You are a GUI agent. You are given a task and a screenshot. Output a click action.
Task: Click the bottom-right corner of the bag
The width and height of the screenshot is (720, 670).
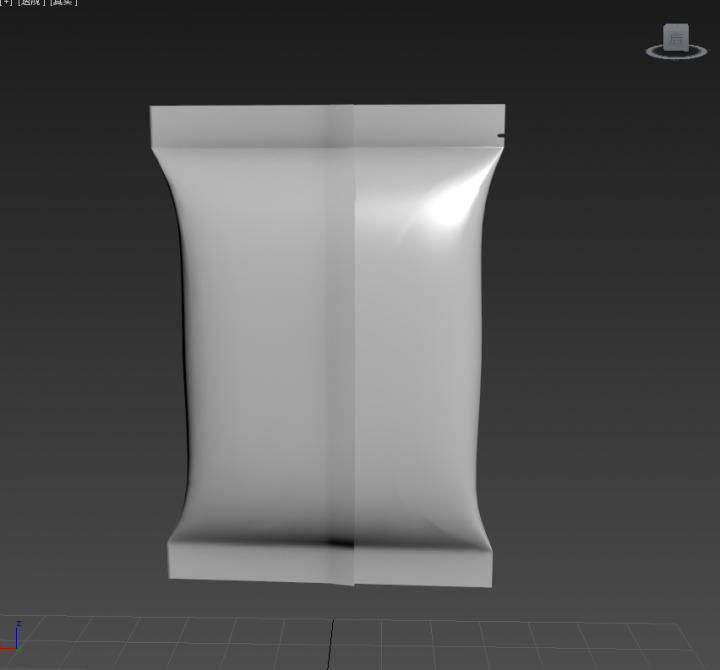click(490, 583)
